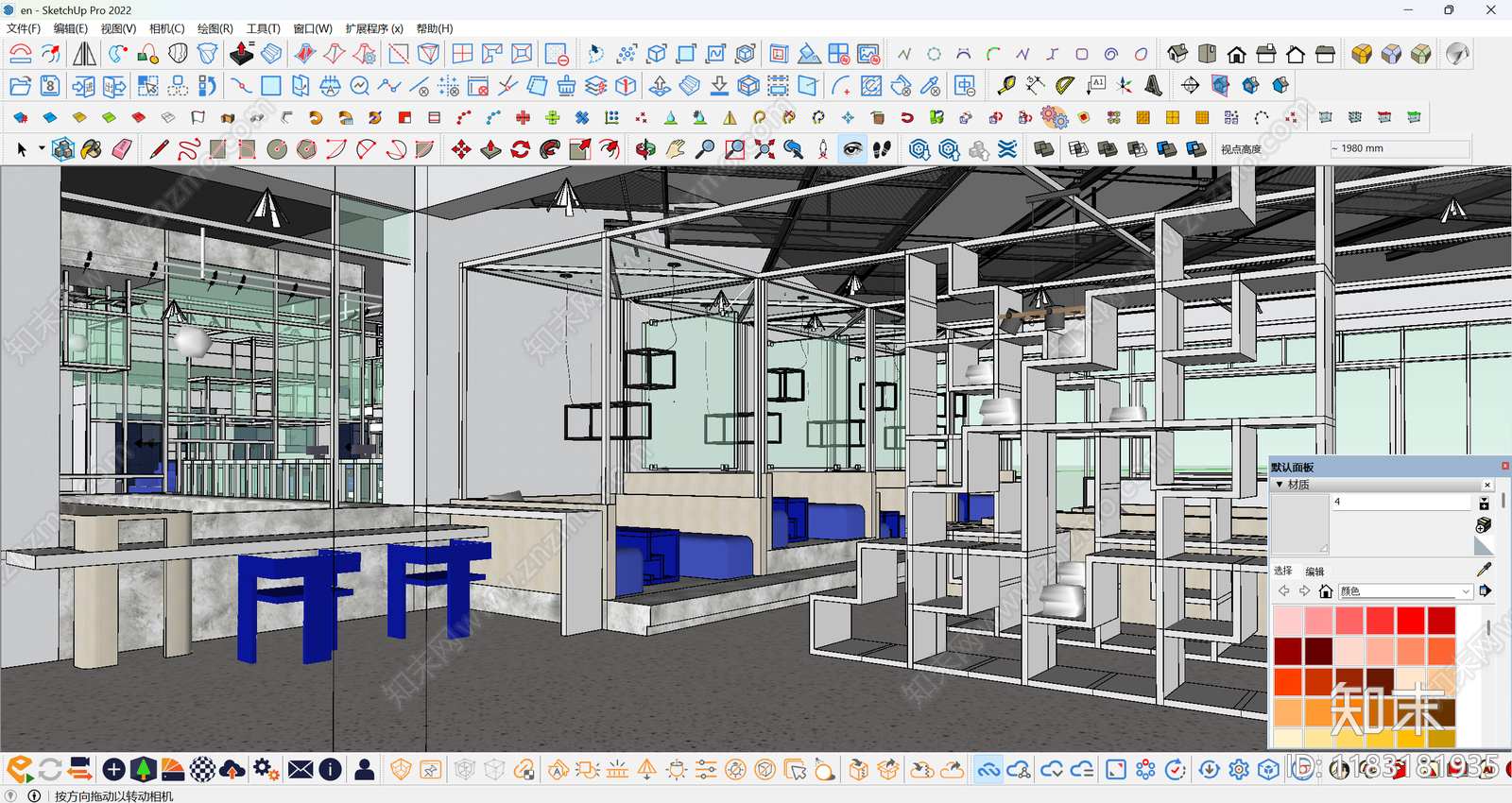Click the Zoom Window tool
This screenshot has width=1512, height=803.
tap(734, 149)
